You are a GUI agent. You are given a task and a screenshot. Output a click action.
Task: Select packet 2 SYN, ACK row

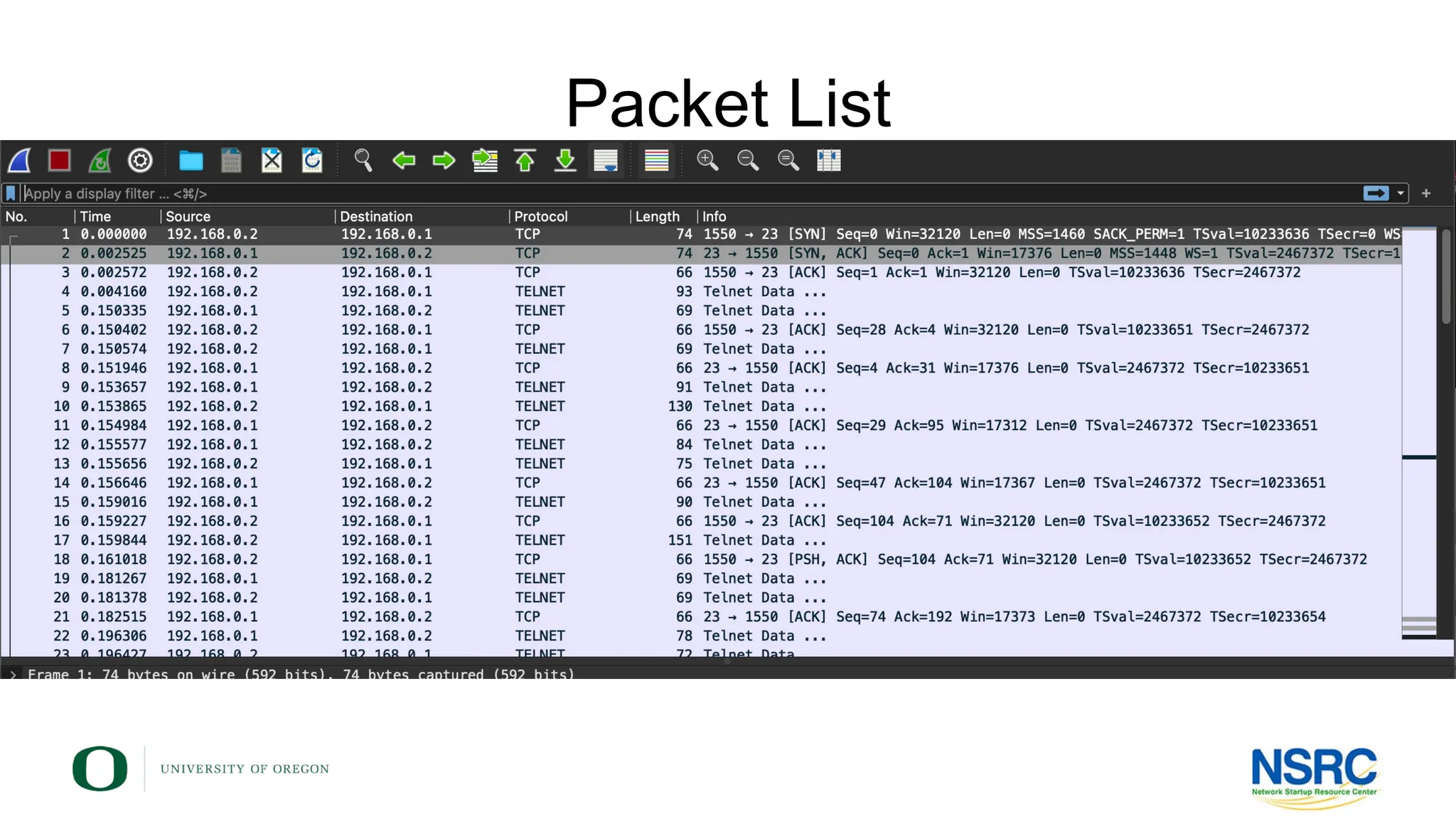701,254
